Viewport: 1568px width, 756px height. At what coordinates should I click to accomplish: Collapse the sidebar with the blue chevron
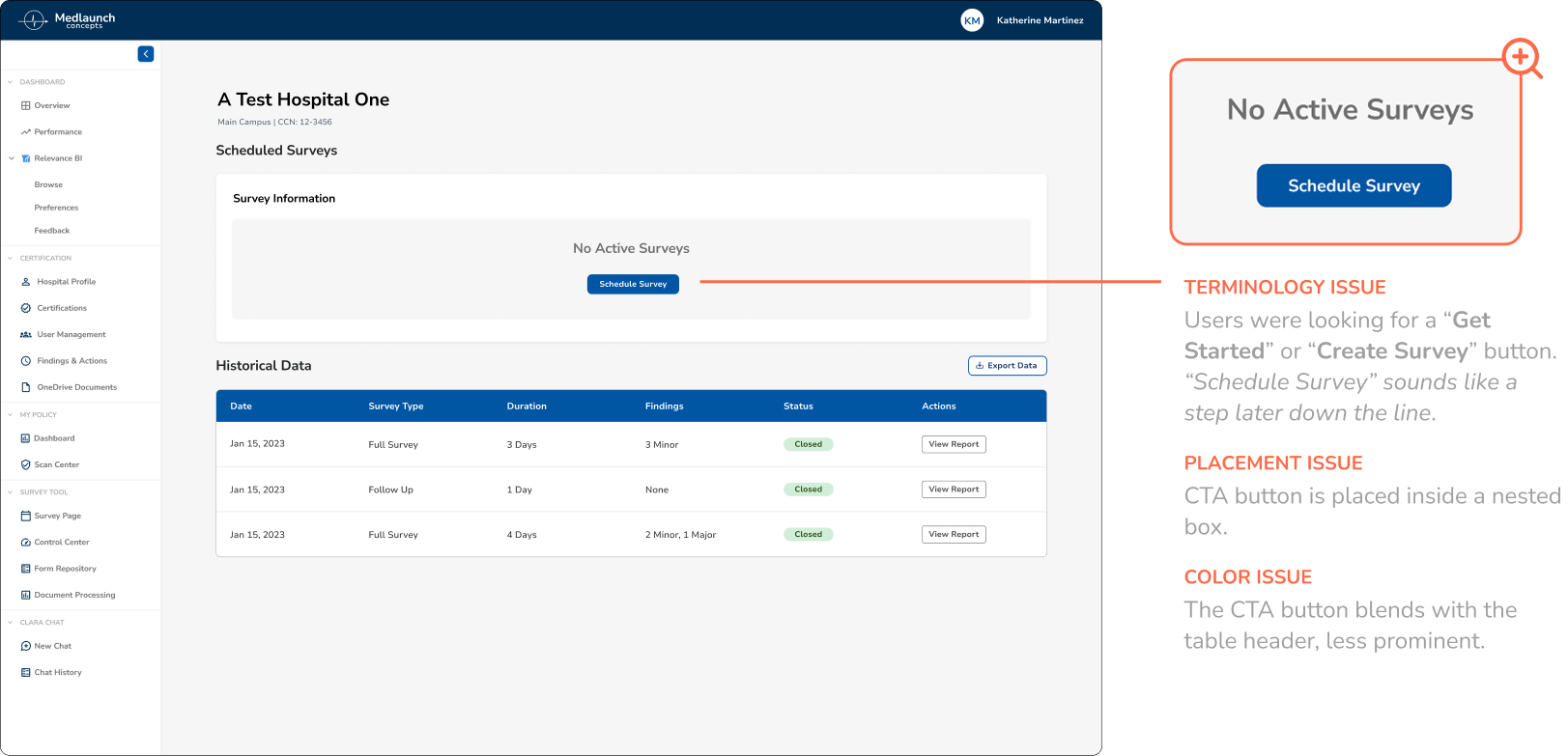coord(146,54)
